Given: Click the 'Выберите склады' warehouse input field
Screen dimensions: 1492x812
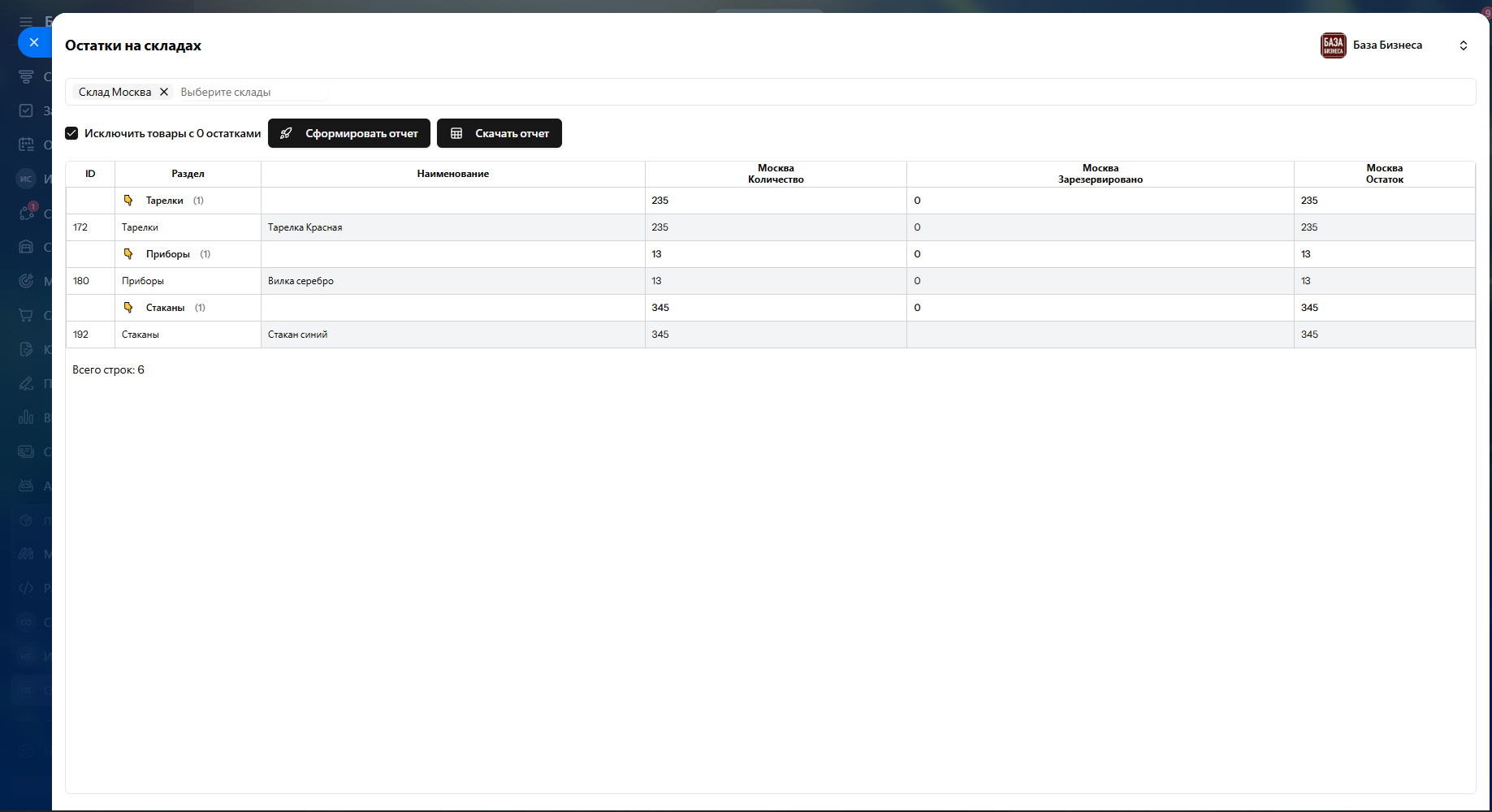Looking at the screenshot, I should pos(252,92).
